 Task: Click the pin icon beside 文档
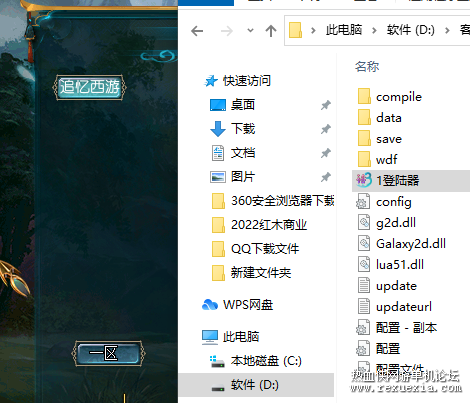point(326,153)
